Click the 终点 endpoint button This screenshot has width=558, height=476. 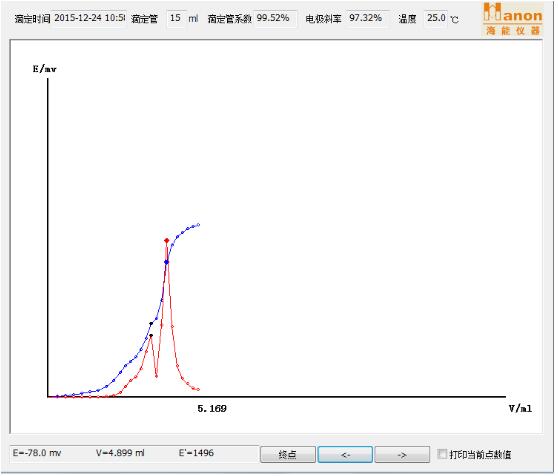point(288,454)
